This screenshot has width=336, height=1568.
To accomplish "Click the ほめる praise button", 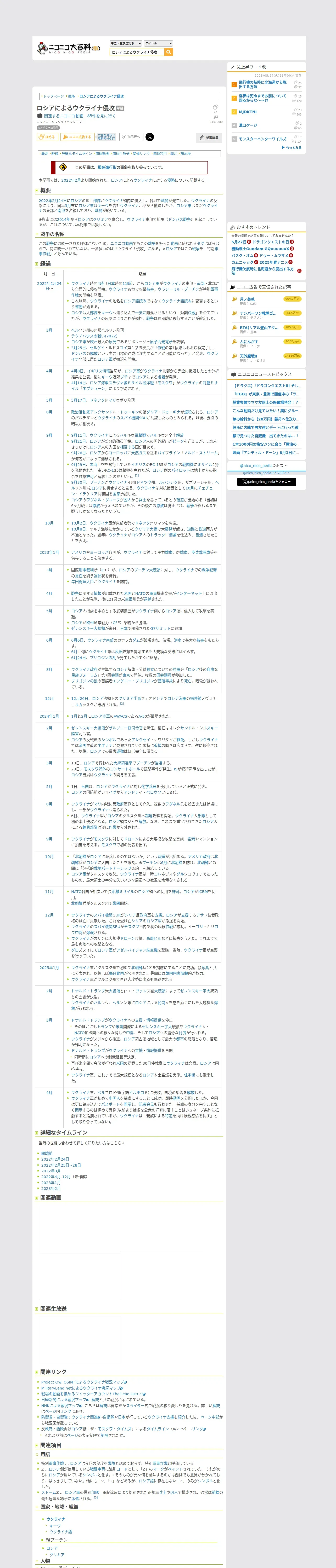I will 48,137.
